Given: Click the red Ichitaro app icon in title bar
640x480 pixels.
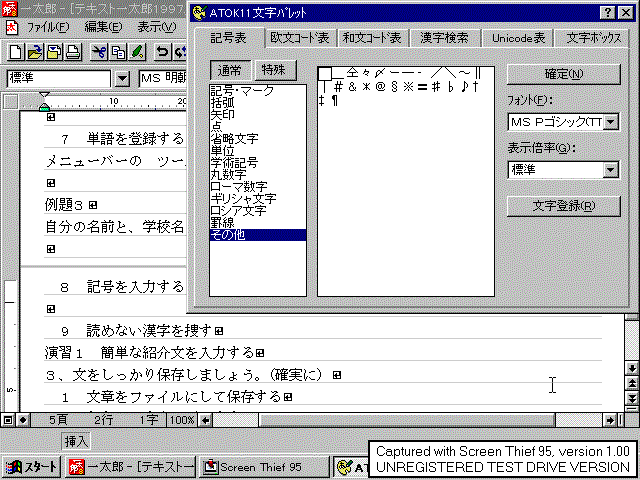Looking at the screenshot, I should 10,9.
